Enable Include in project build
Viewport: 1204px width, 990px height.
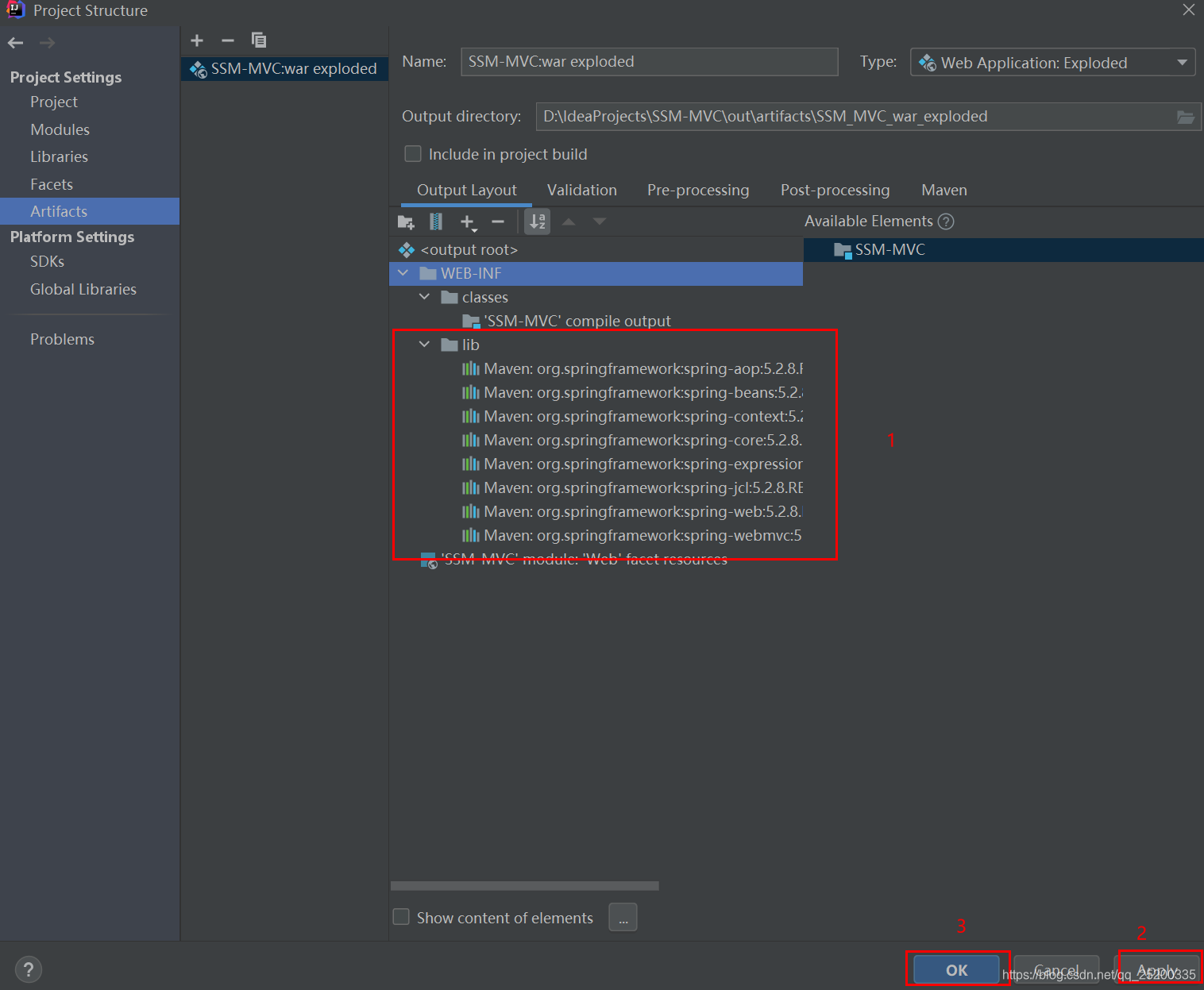413,154
